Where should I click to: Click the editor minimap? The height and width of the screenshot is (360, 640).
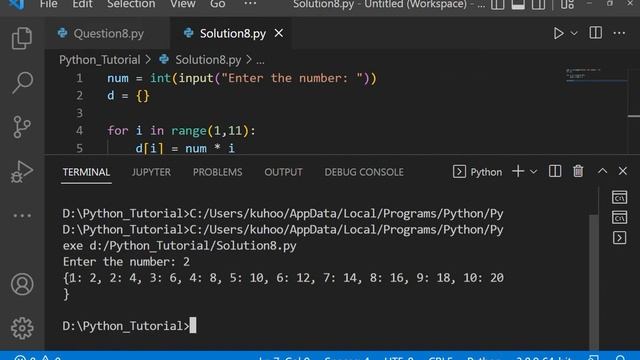tap(596, 76)
